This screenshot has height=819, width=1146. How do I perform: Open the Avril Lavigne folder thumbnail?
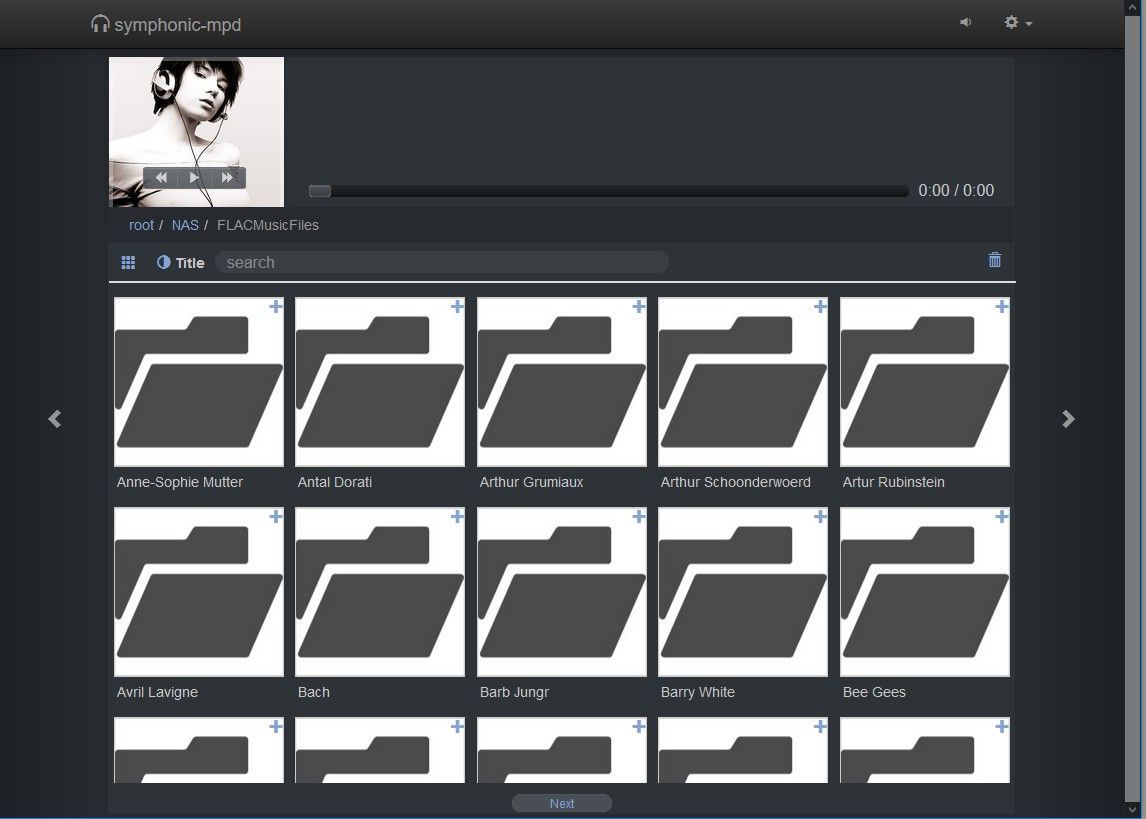pyautogui.click(x=199, y=593)
